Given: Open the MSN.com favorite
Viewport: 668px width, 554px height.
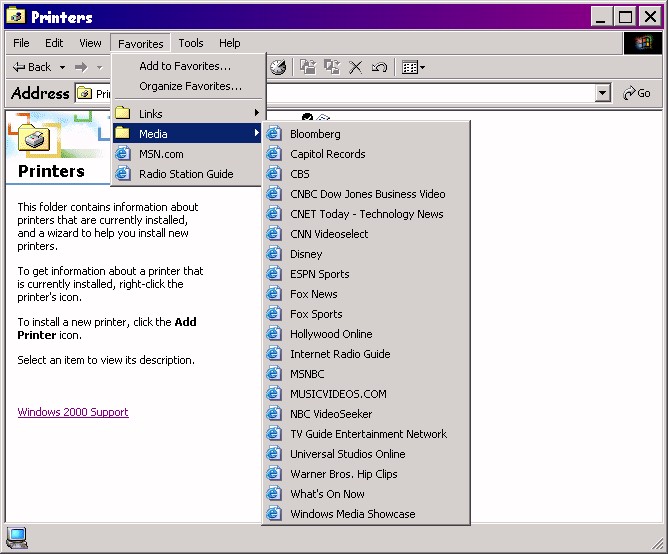Looking at the screenshot, I should coord(187,154).
